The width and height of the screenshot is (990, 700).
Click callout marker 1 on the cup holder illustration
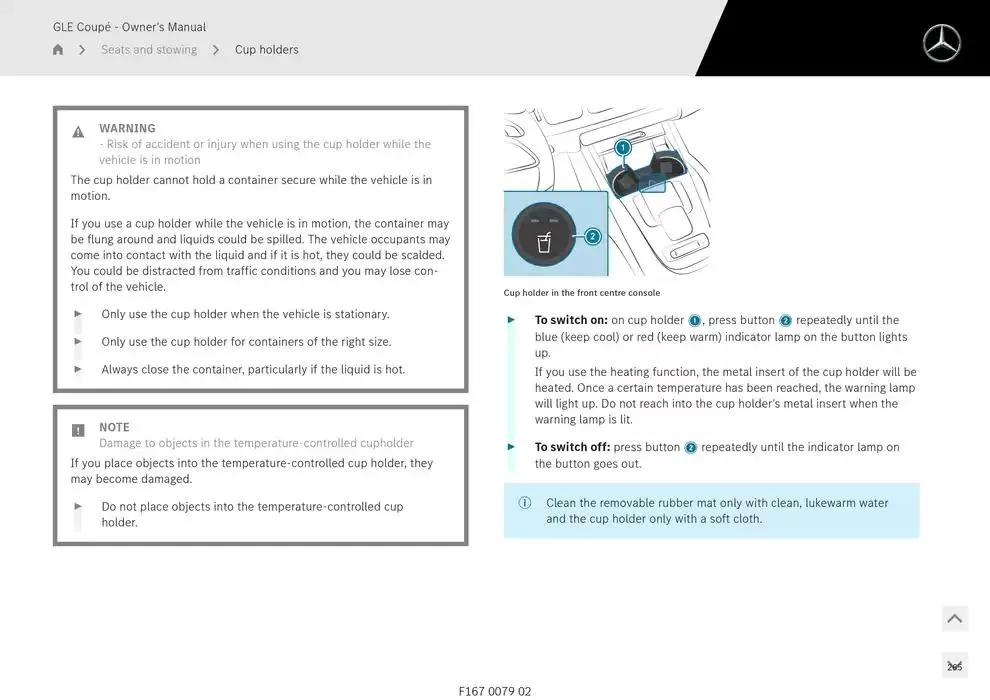(x=623, y=148)
